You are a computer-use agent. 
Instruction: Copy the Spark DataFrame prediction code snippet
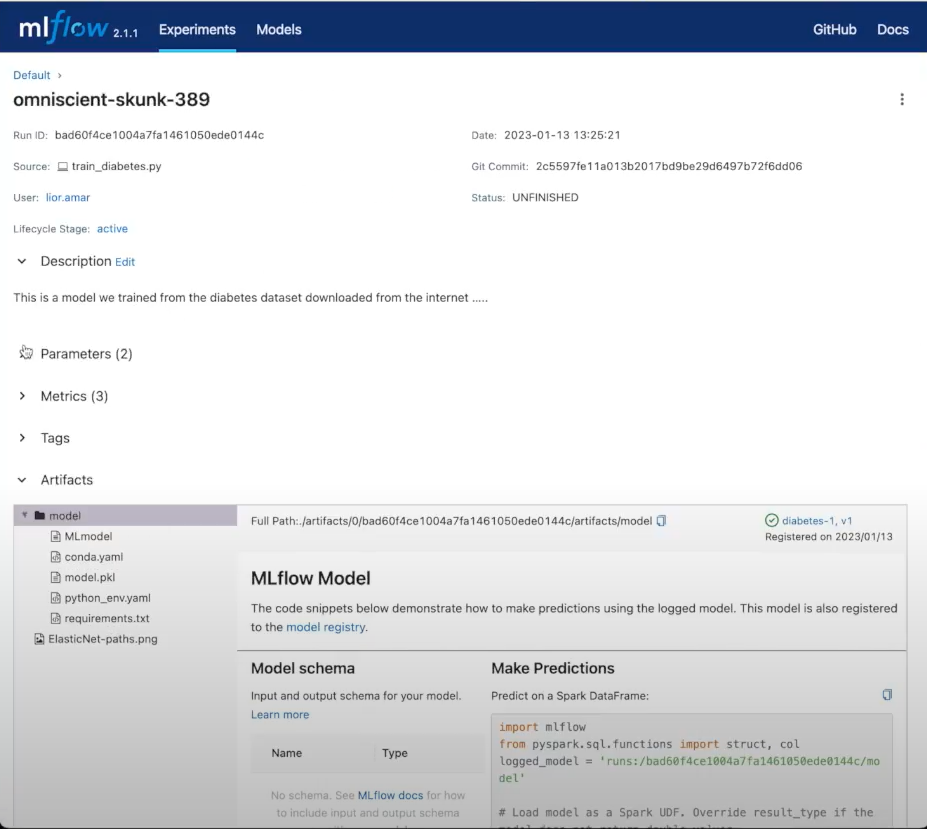886,694
